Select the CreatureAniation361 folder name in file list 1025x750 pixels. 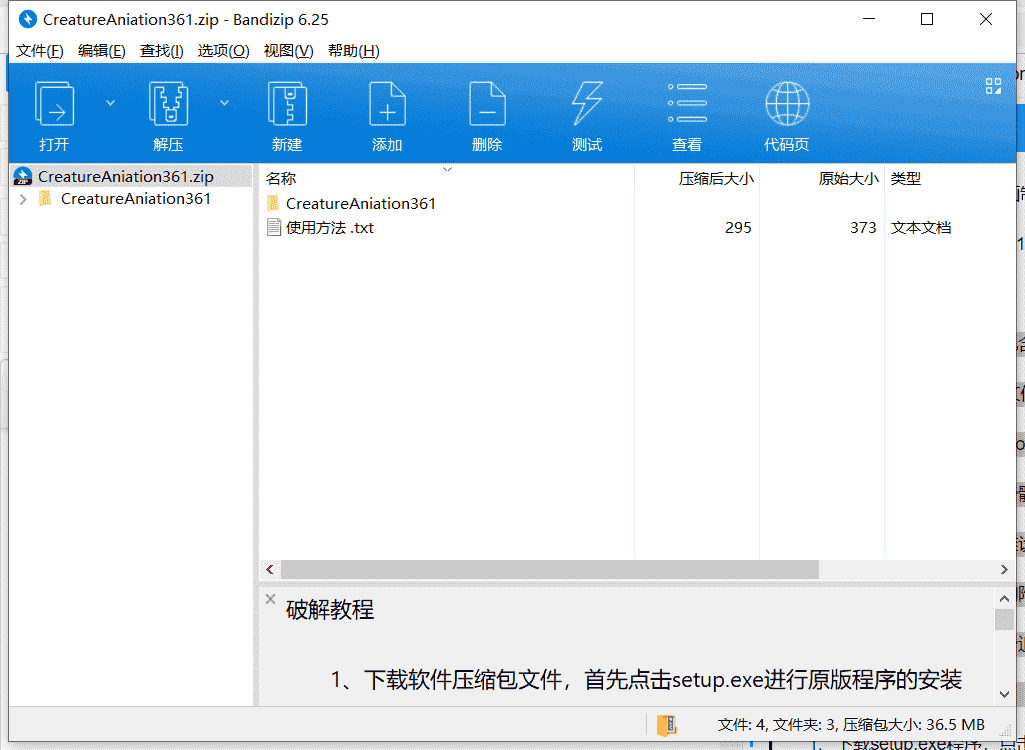(x=361, y=203)
